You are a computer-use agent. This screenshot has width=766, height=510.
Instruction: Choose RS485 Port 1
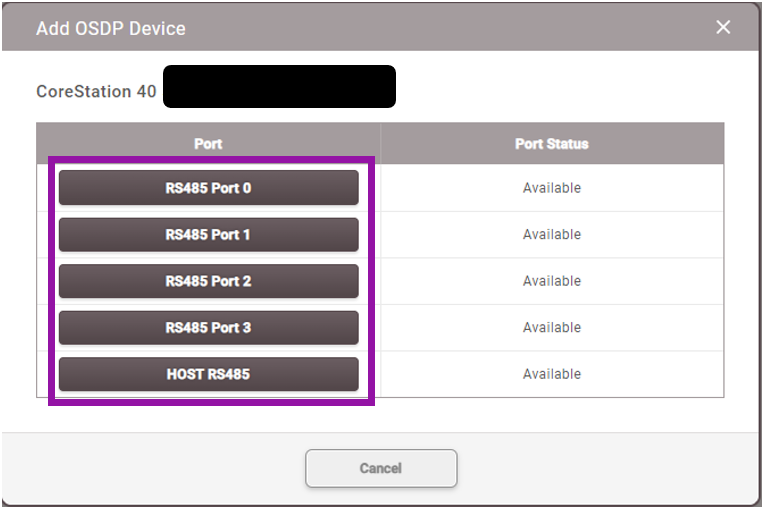[208, 235]
